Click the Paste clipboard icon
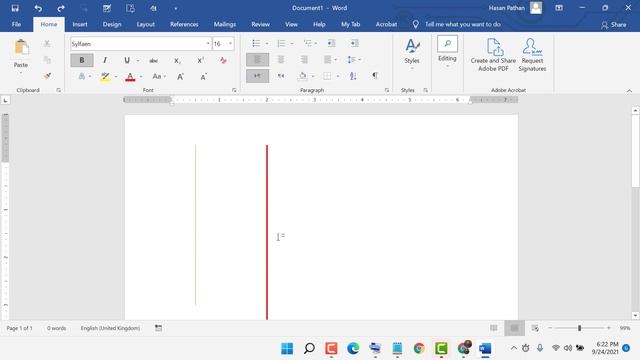640x360 pixels. pyautogui.click(x=21, y=48)
